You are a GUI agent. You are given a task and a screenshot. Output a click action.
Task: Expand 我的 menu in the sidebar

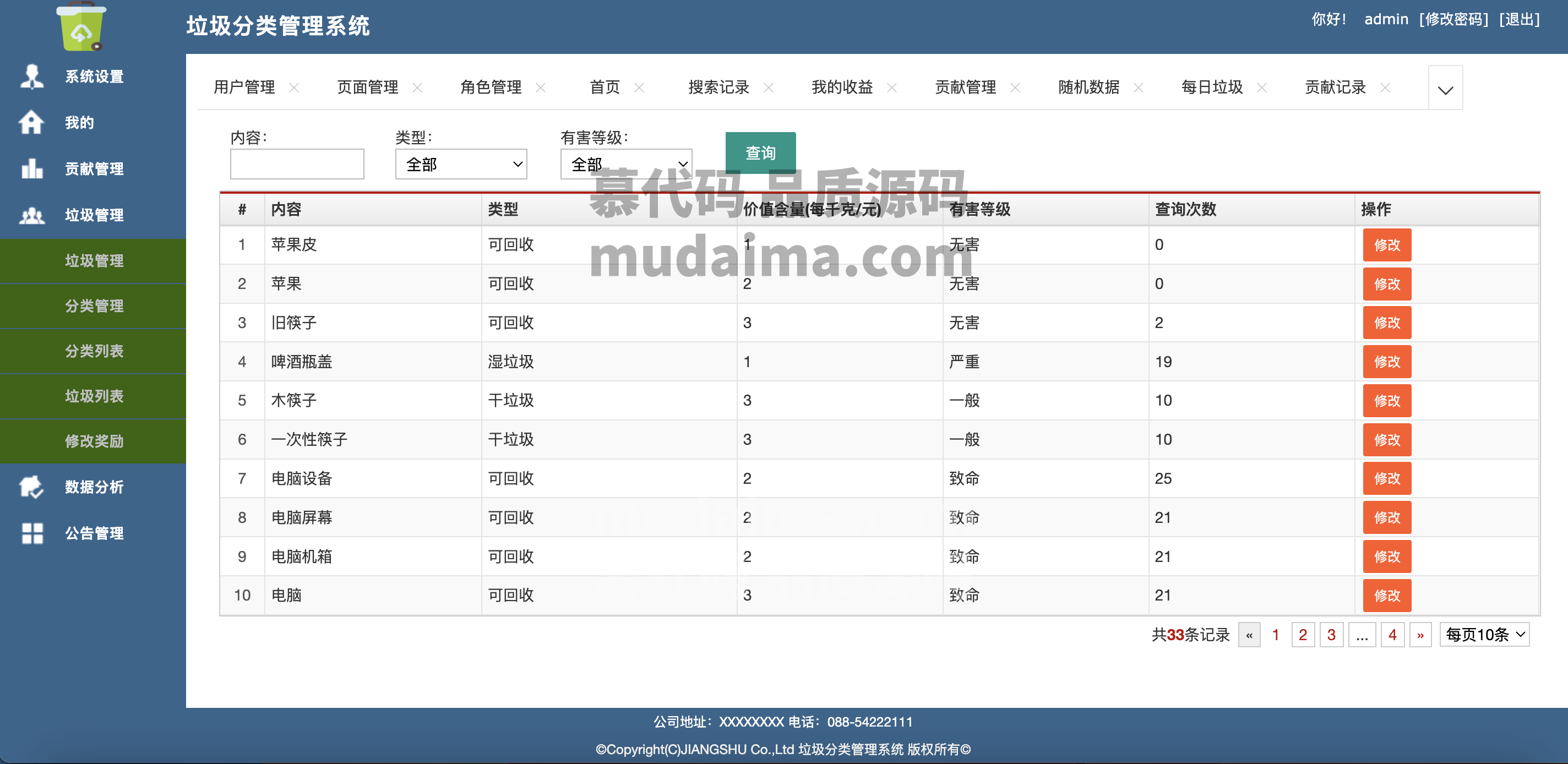[x=80, y=122]
